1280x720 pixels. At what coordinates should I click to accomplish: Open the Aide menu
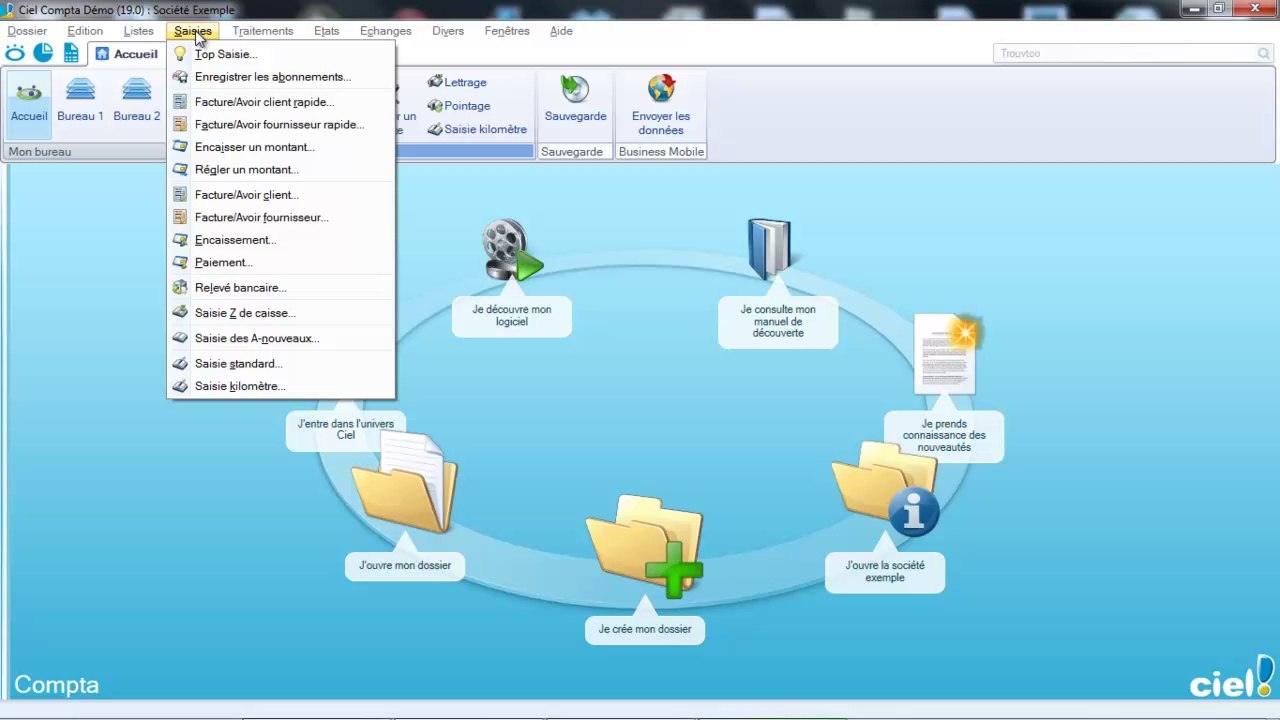tap(561, 31)
